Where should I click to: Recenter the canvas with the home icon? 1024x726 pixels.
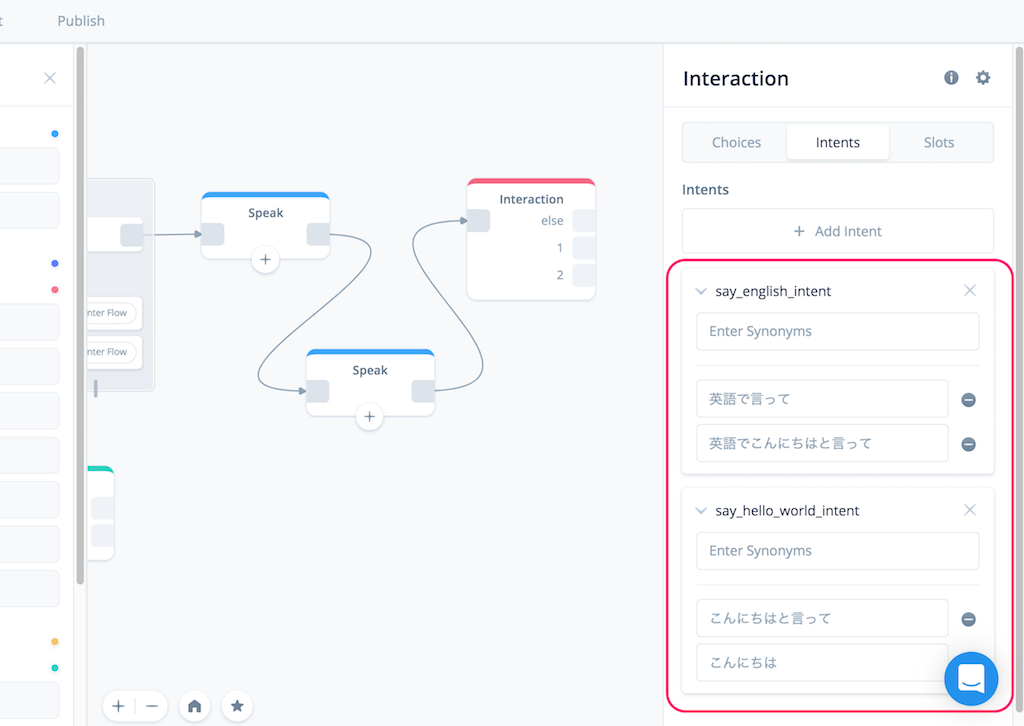194,706
